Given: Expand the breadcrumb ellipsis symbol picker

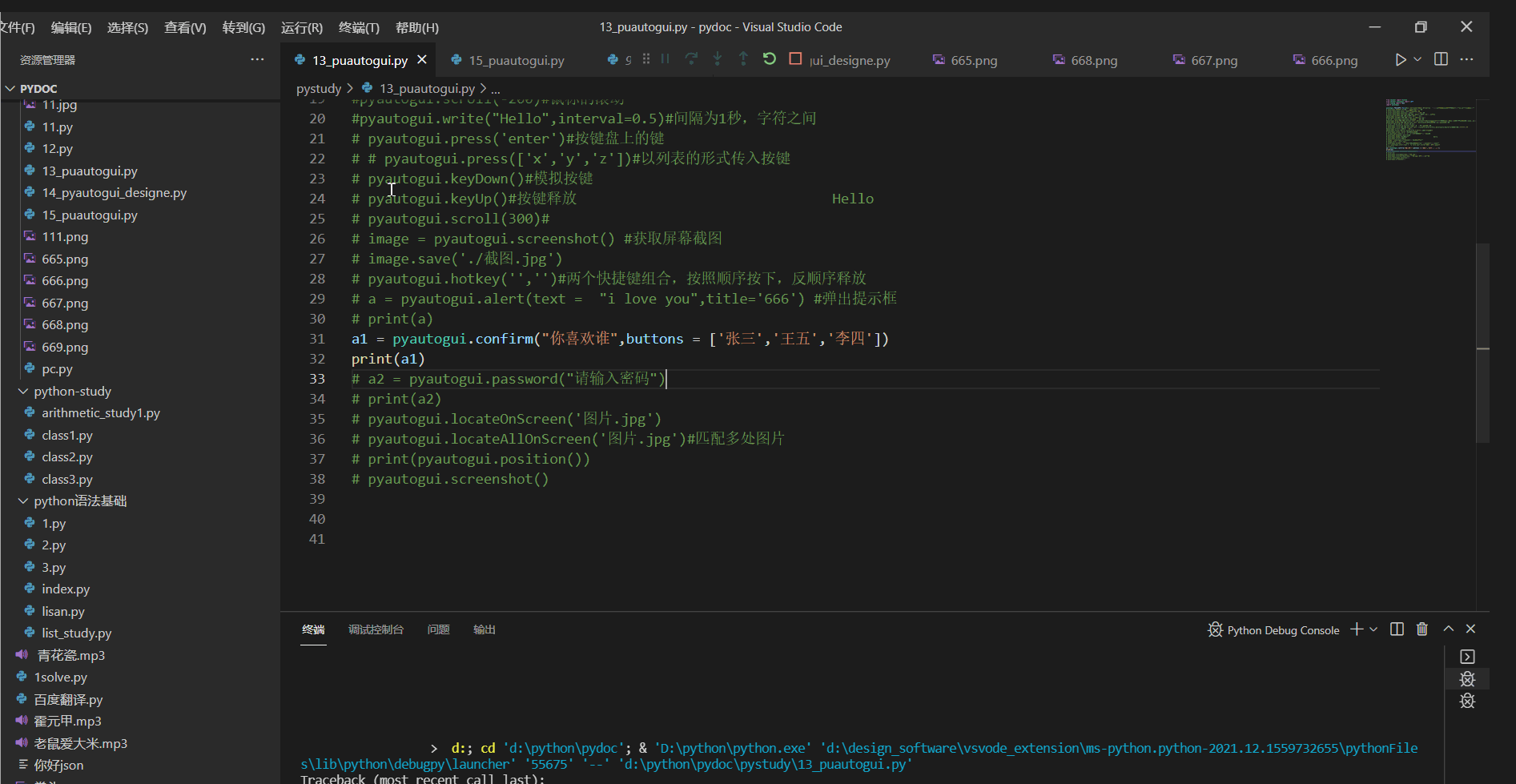Looking at the screenshot, I should [x=496, y=89].
